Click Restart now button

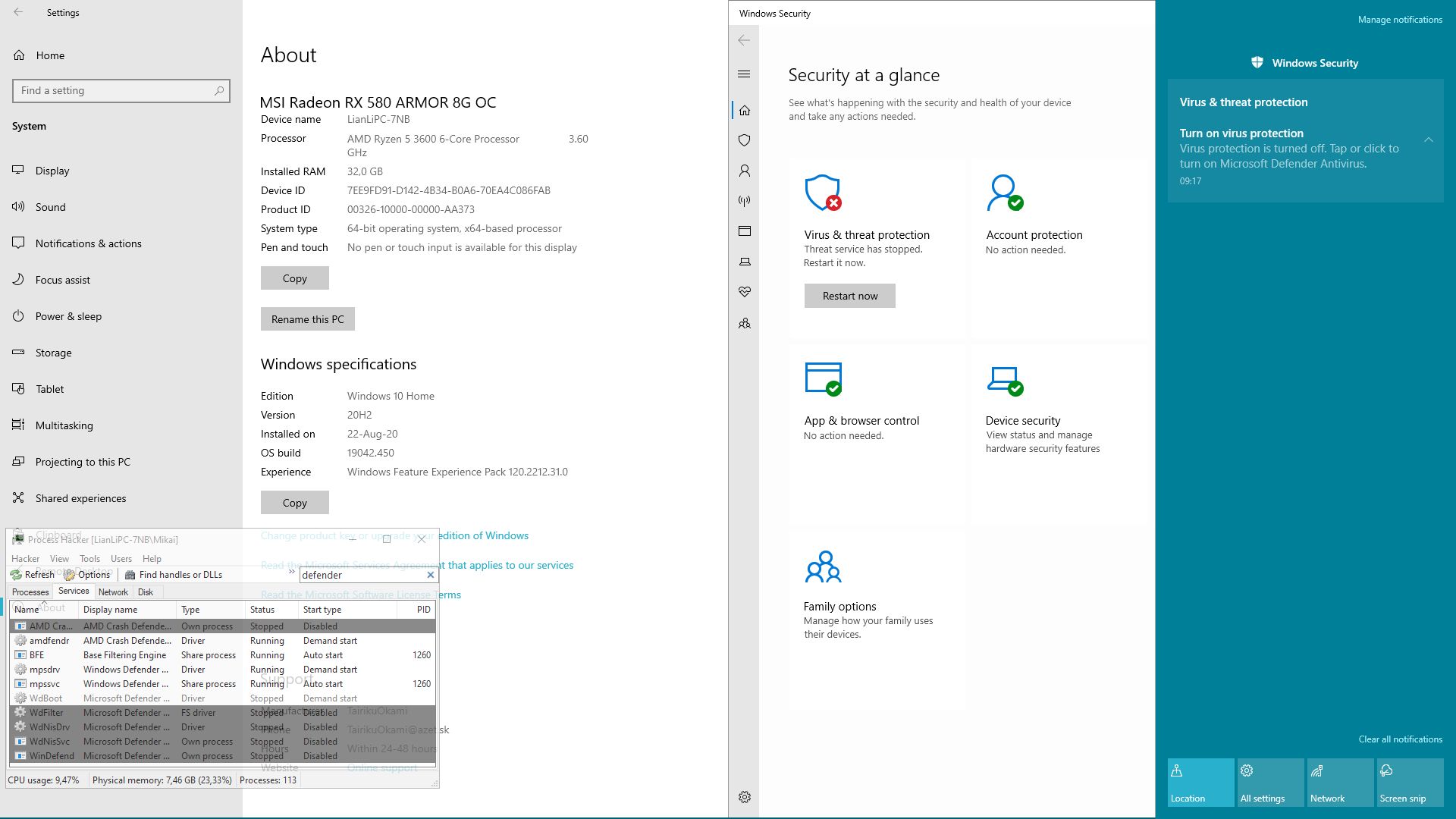point(850,296)
